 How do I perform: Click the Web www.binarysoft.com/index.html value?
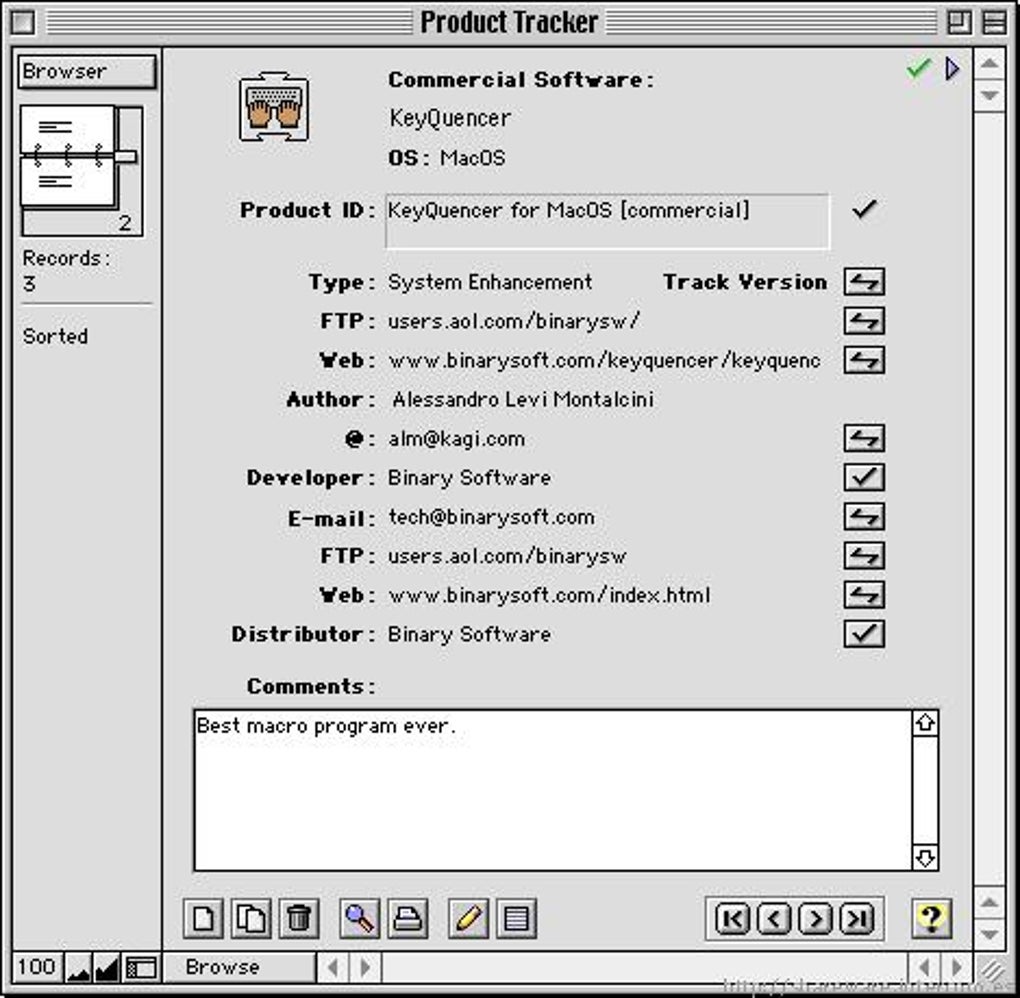[x=549, y=595]
